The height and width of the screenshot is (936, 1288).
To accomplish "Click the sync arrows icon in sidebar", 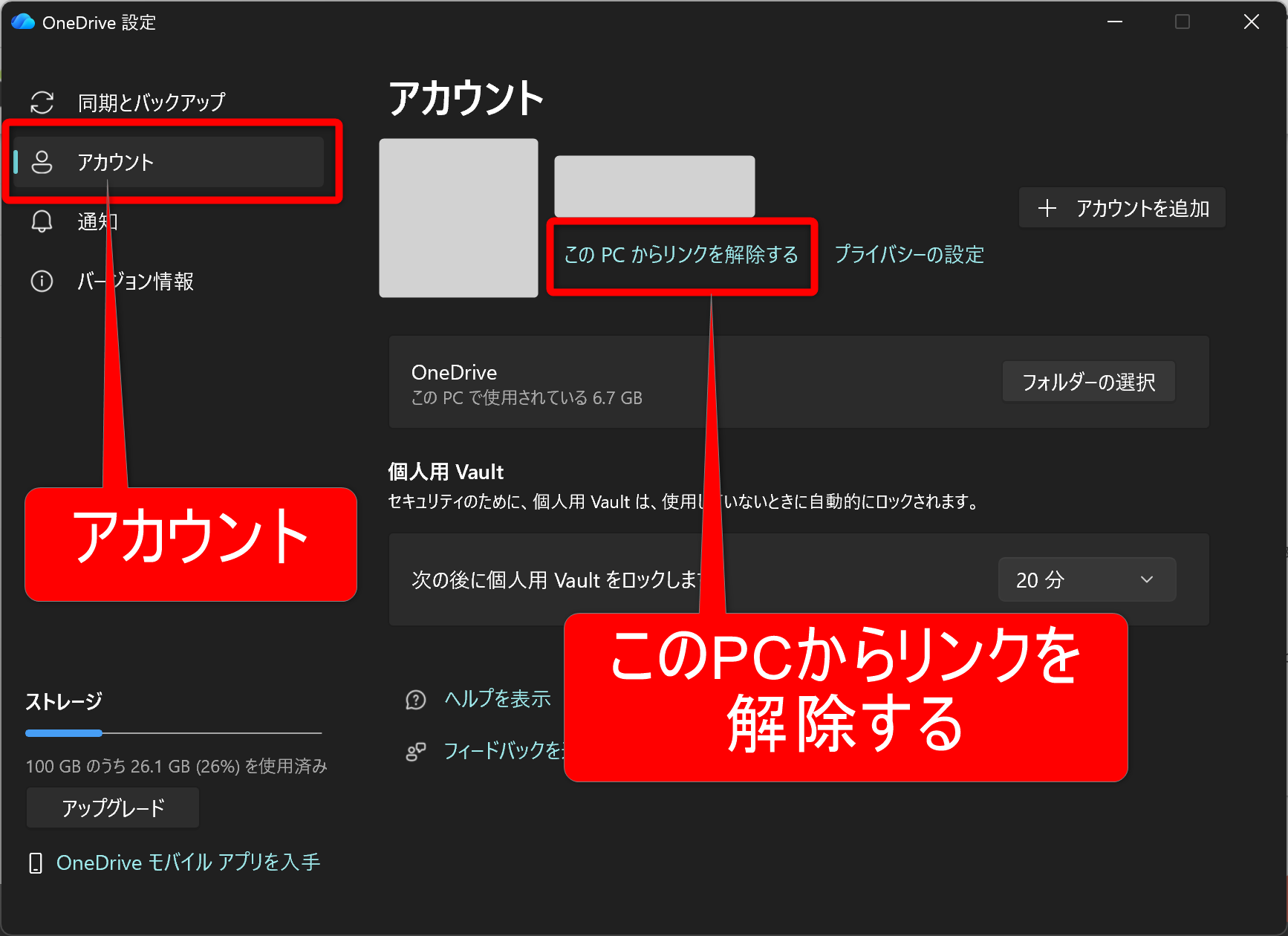I will point(42,103).
